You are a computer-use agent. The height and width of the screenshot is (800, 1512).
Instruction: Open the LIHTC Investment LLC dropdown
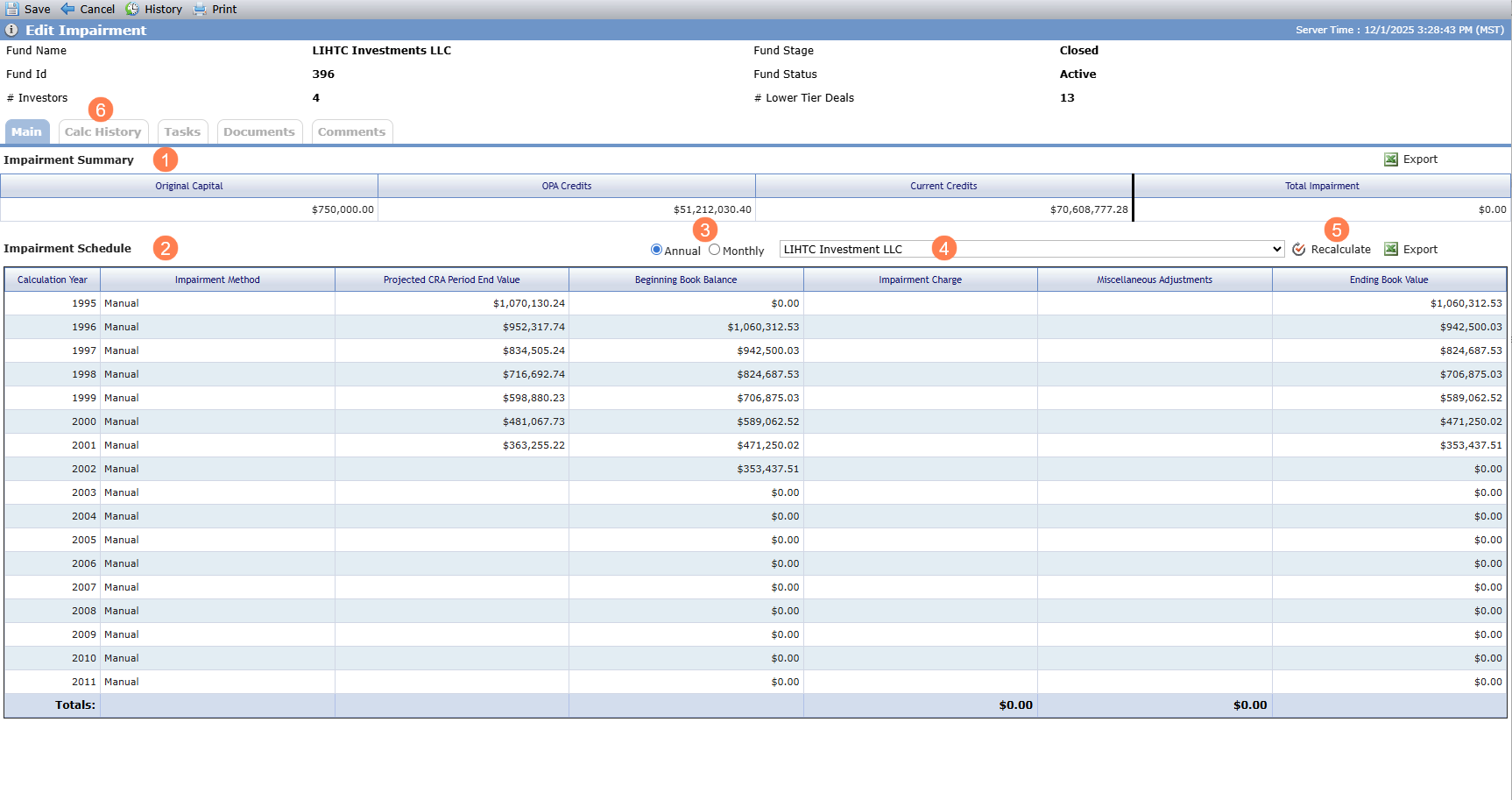tap(1032, 249)
